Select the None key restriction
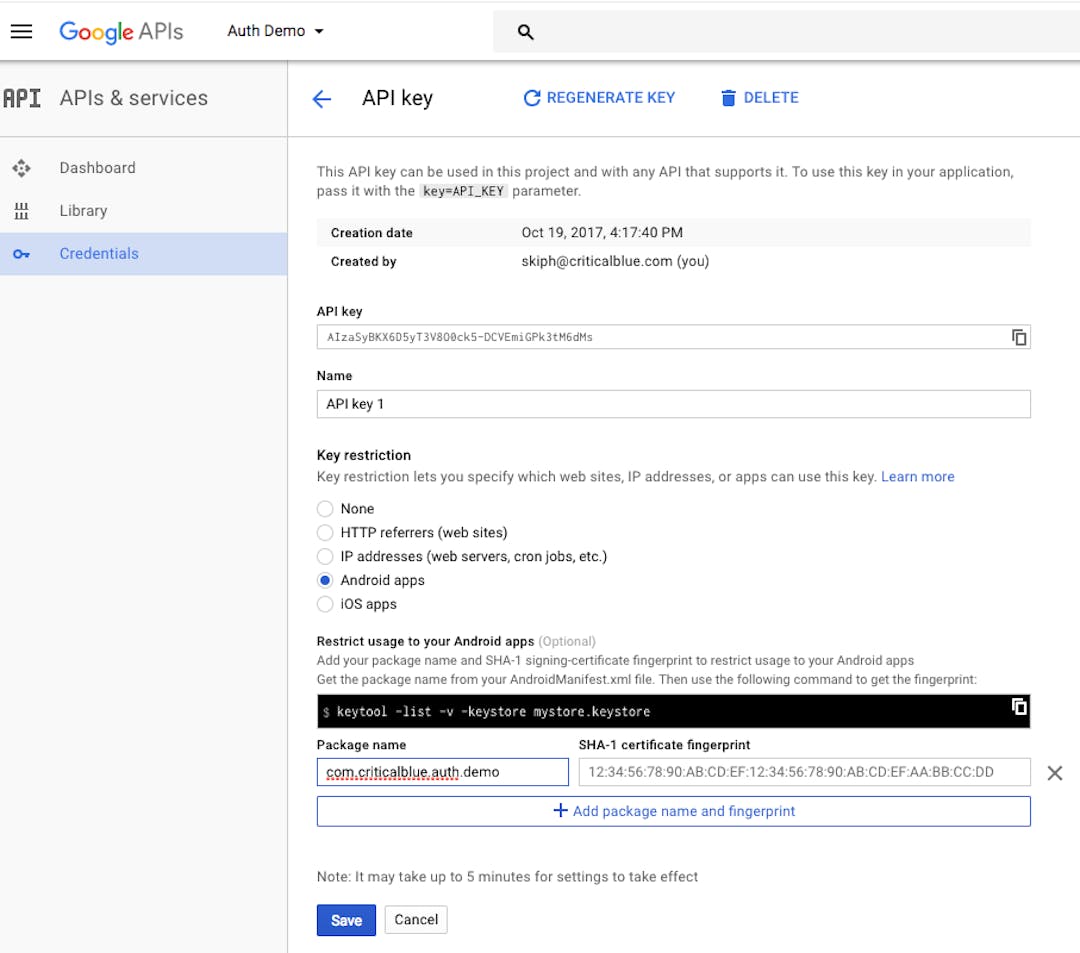Viewport: 1080px width, 953px height. click(325, 509)
